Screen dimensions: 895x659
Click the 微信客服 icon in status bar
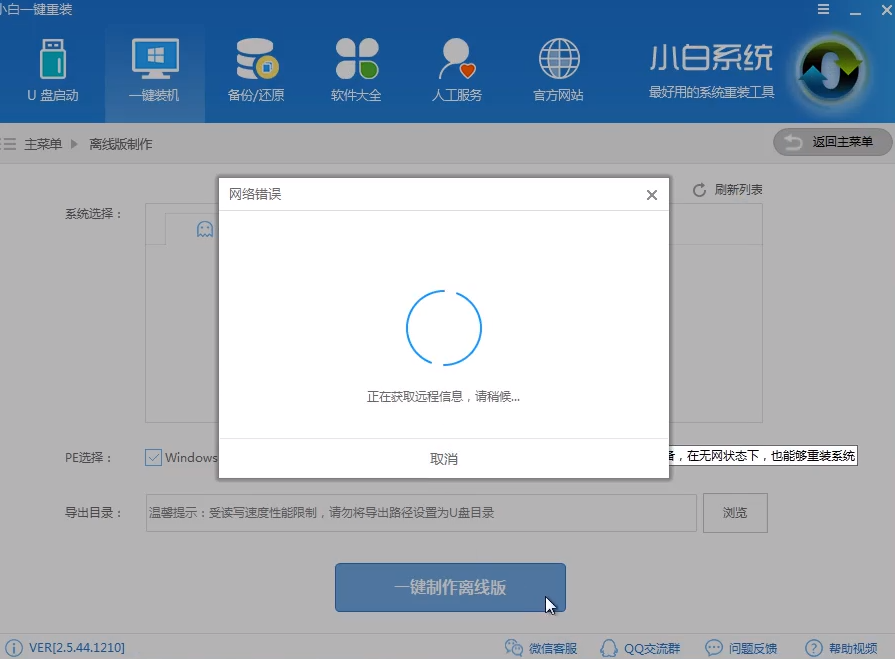coord(513,648)
